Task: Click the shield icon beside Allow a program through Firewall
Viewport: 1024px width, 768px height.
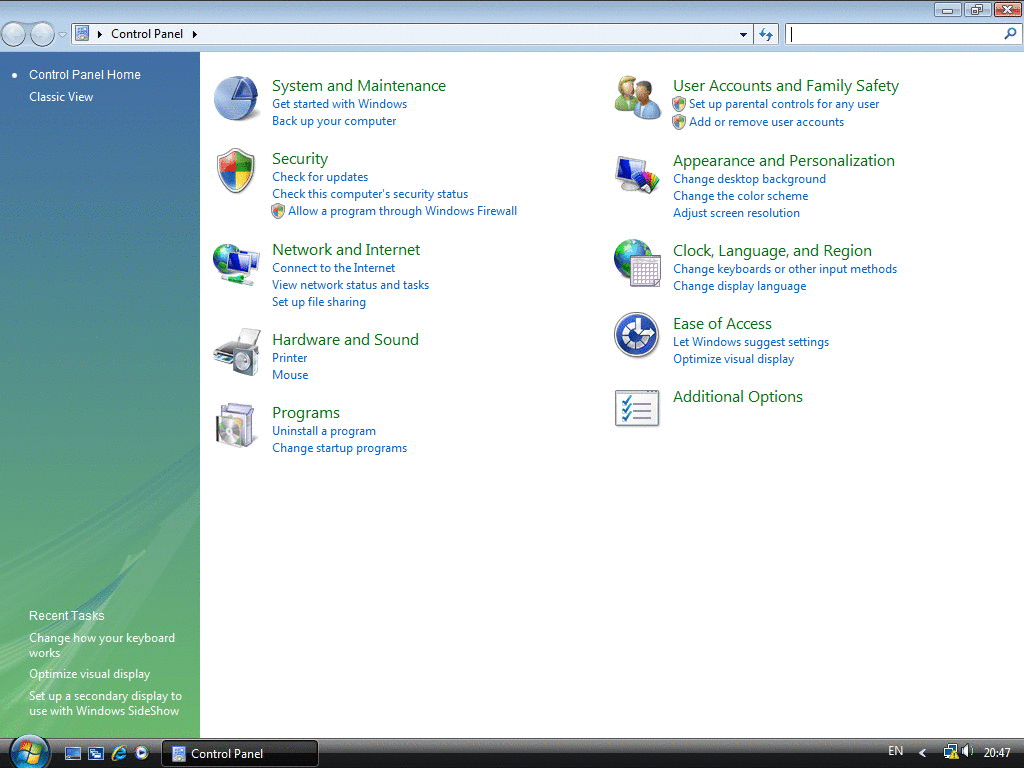Action: [x=278, y=211]
